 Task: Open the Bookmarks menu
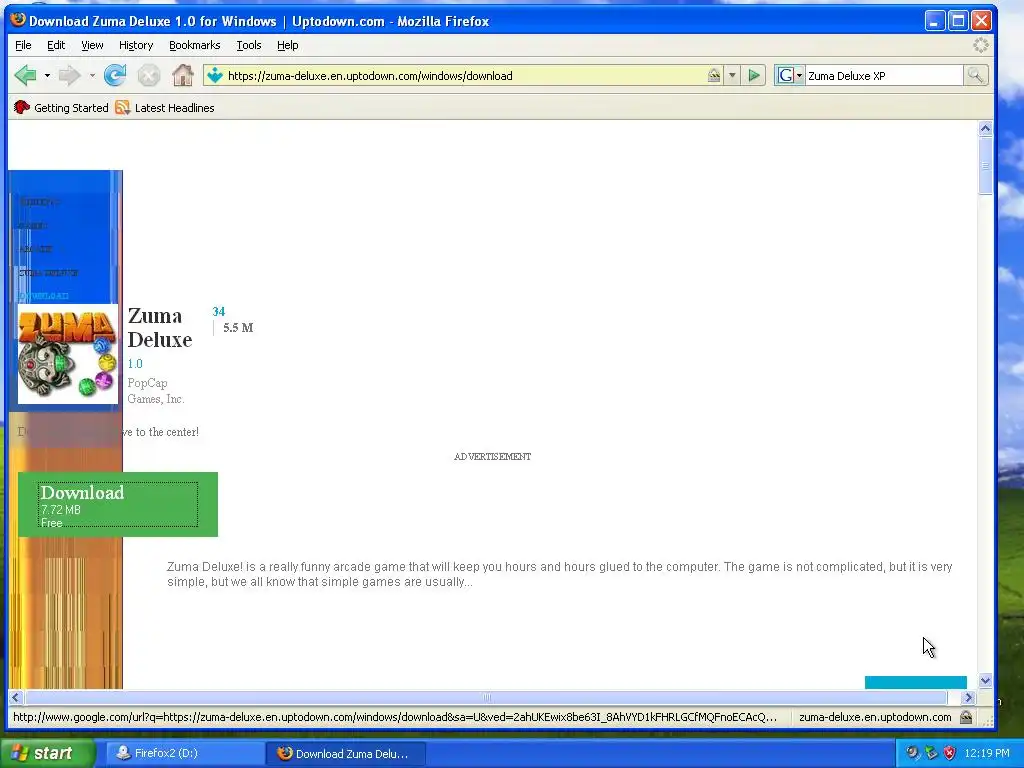pos(195,45)
